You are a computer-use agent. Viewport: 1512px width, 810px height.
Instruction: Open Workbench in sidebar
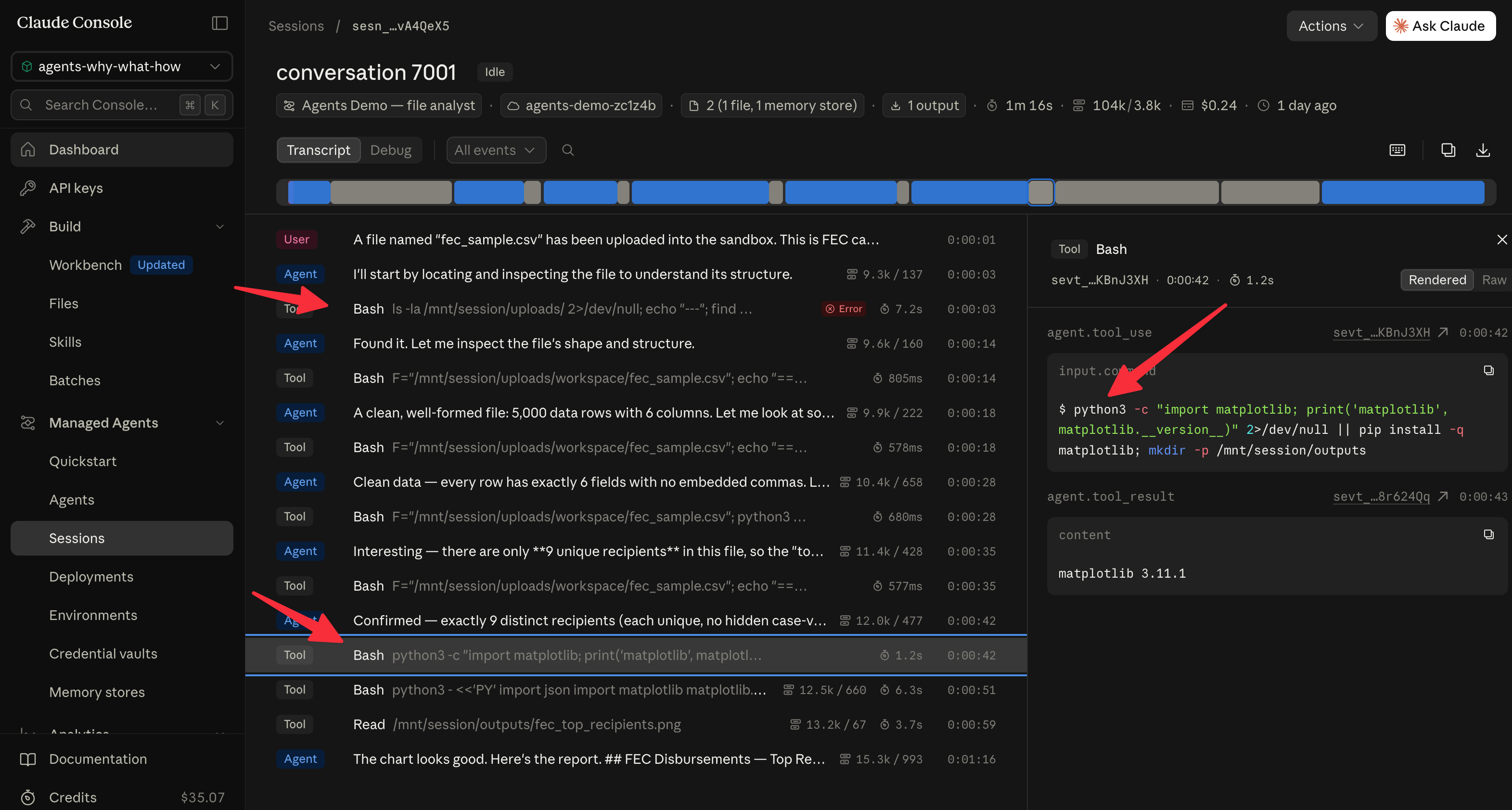click(x=85, y=265)
